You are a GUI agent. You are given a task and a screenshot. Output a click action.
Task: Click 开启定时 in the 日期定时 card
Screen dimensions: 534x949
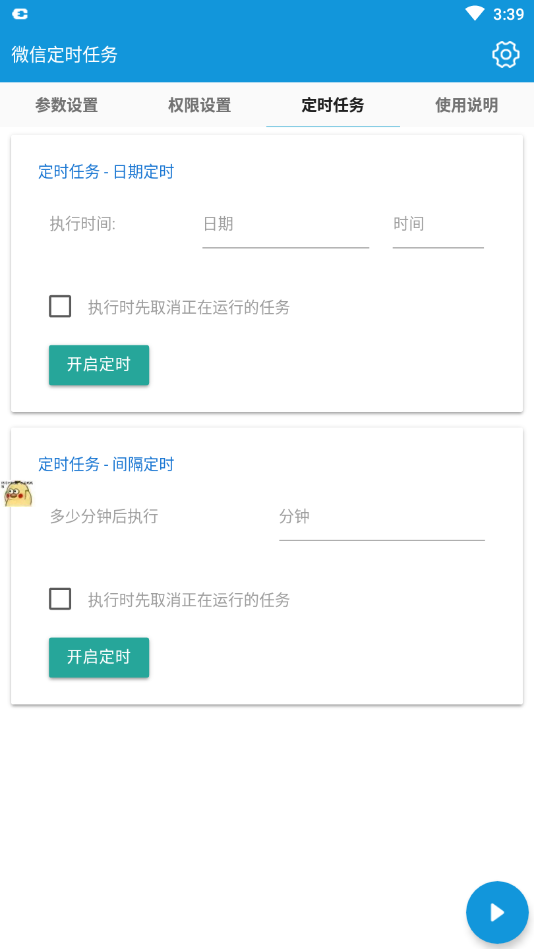pyautogui.click(x=99, y=365)
